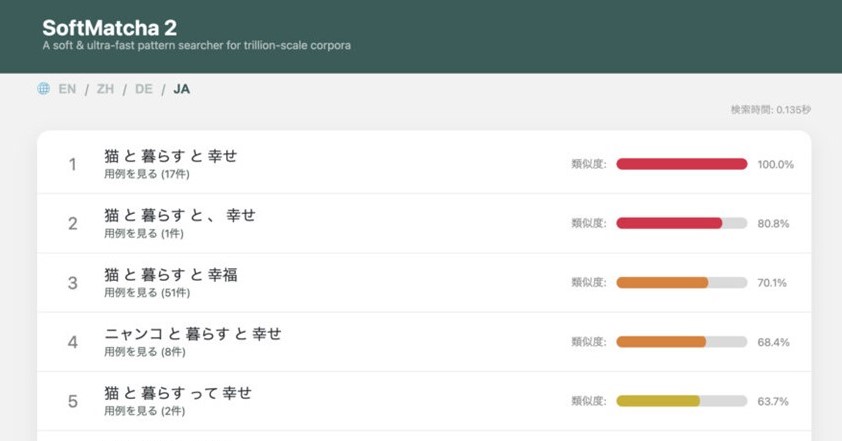Click the globe language icon
Image resolution: width=842 pixels, height=441 pixels.
point(44,89)
